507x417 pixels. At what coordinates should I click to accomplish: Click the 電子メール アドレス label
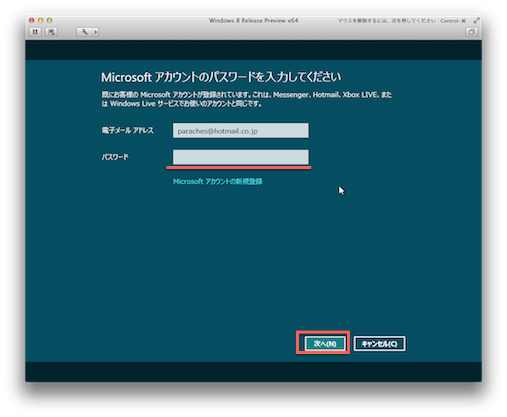[x=128, y=130]
